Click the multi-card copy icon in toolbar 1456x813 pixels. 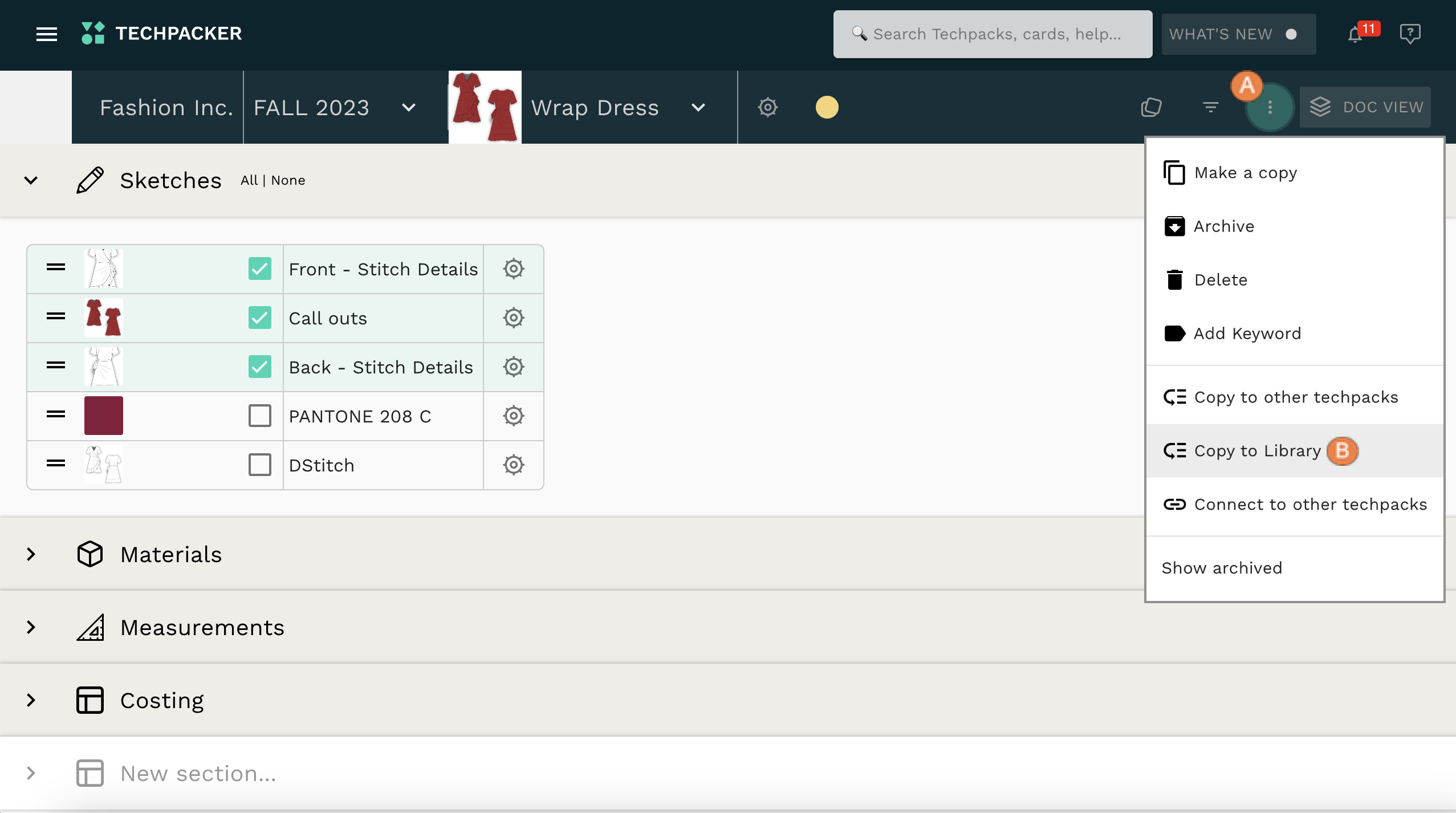(x=1151, y=107)
